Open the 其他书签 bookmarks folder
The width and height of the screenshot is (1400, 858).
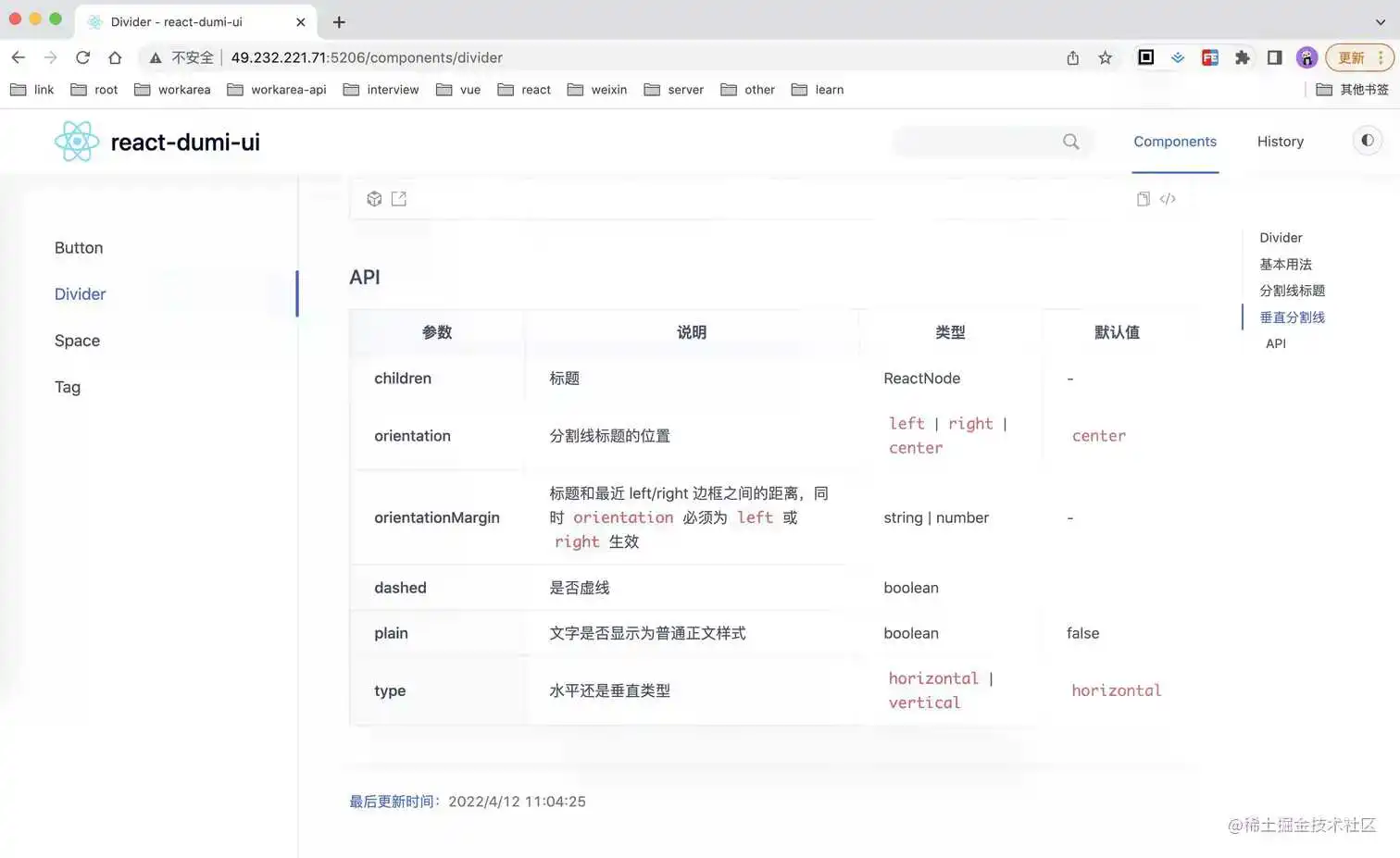click(x=1353, y=90)
